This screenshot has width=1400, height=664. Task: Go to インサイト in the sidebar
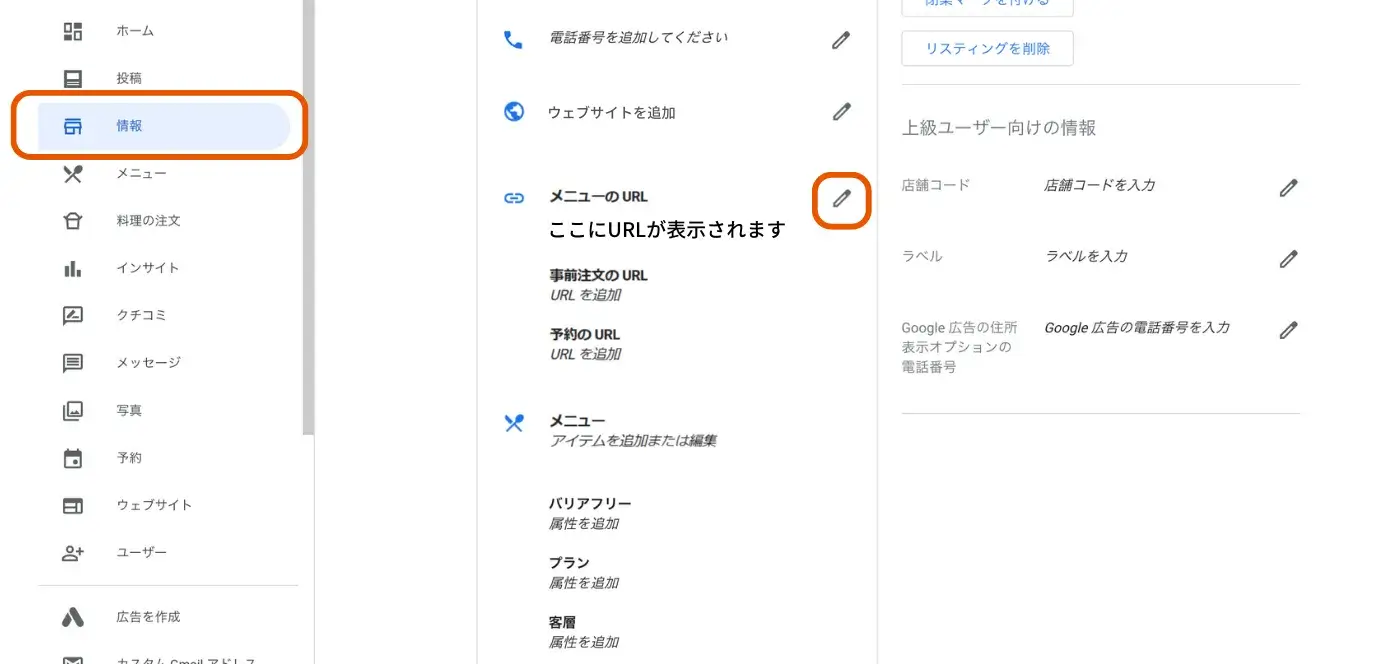(148, 268)
